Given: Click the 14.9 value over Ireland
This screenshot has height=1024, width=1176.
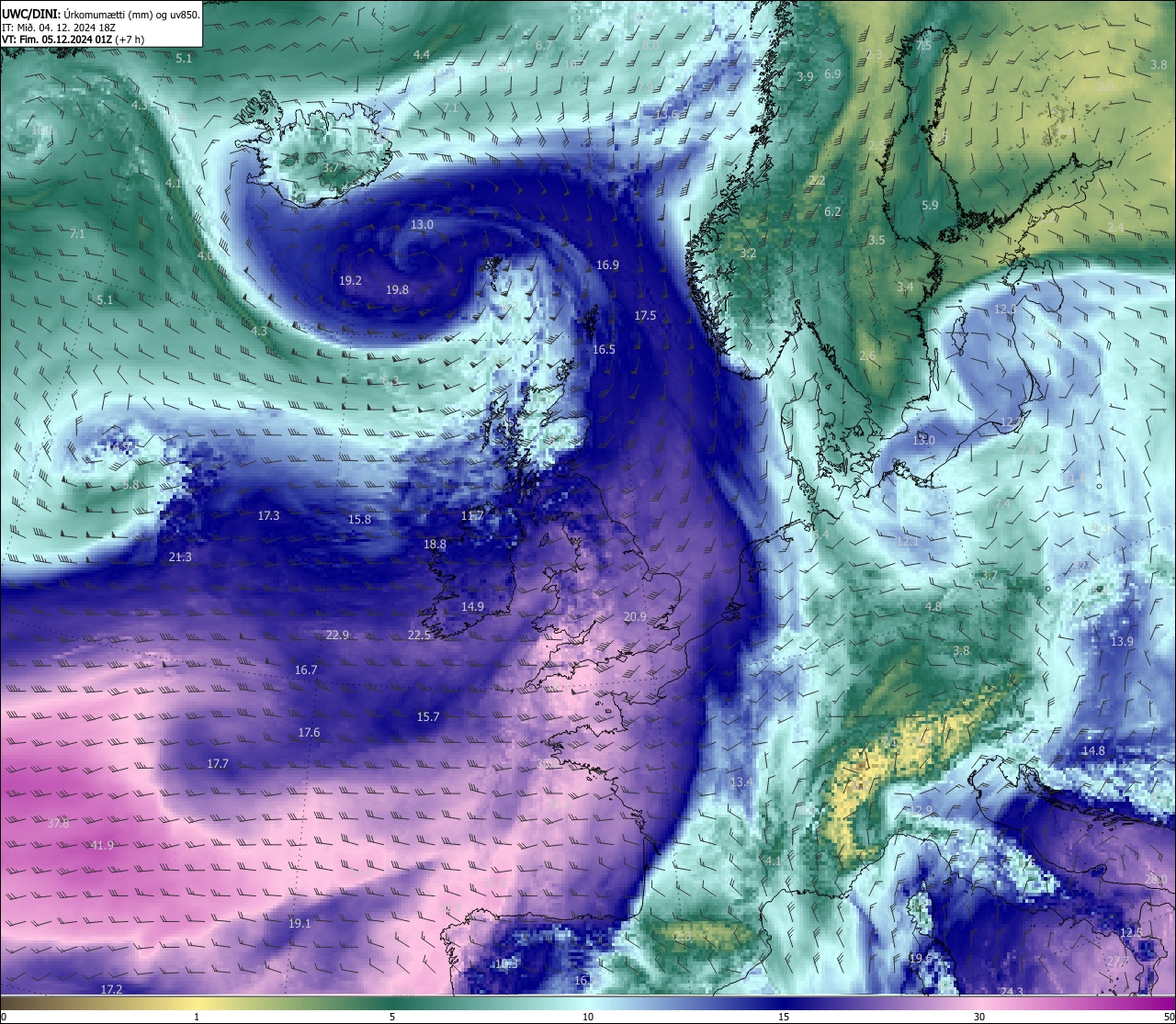Looking at the screenshot, I should tap(472, 606).
